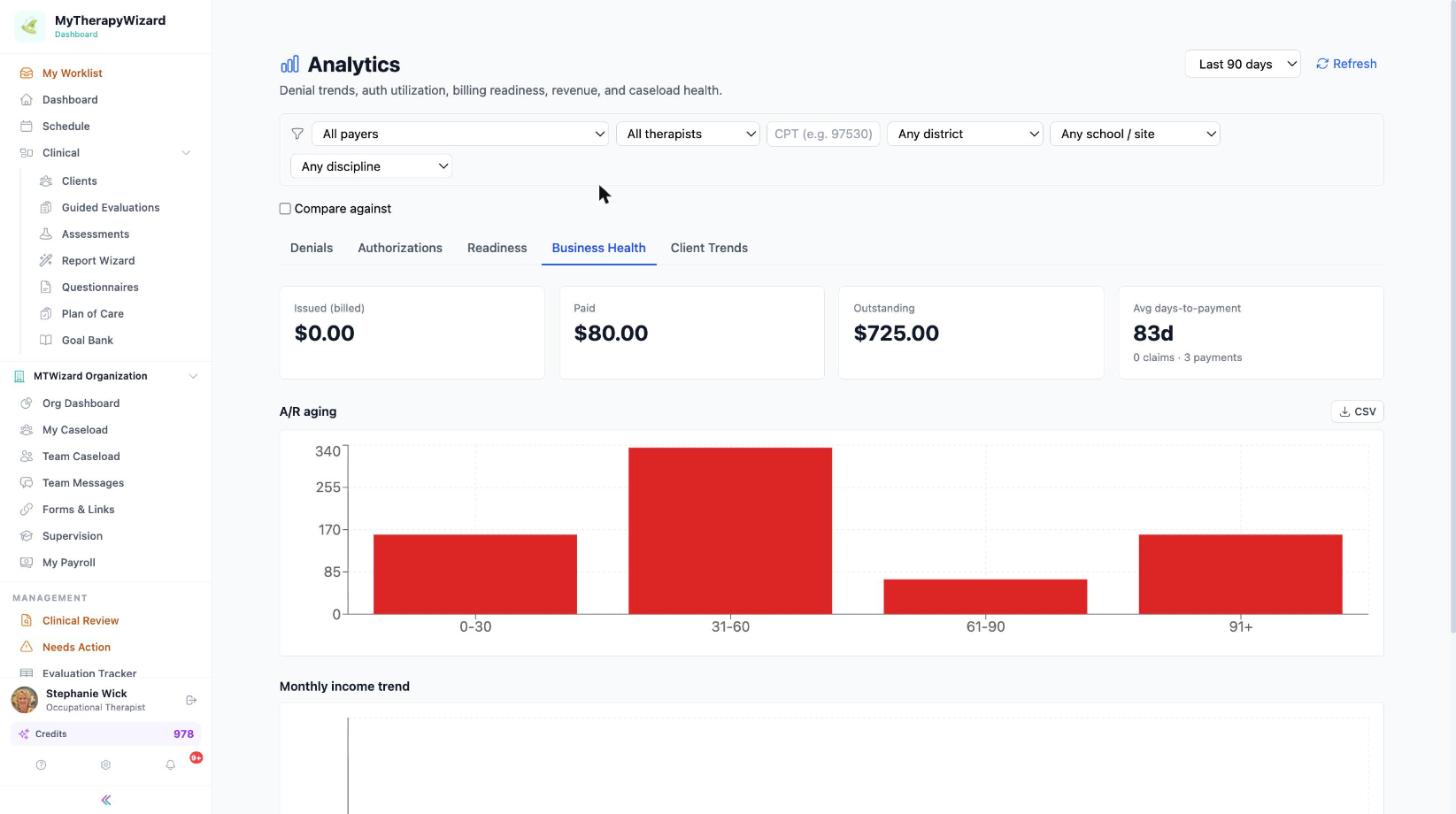The width and height of the screenshot is (1456, 814).
Task: Open the Any discipline dropdown
Action: click(371, 166)
